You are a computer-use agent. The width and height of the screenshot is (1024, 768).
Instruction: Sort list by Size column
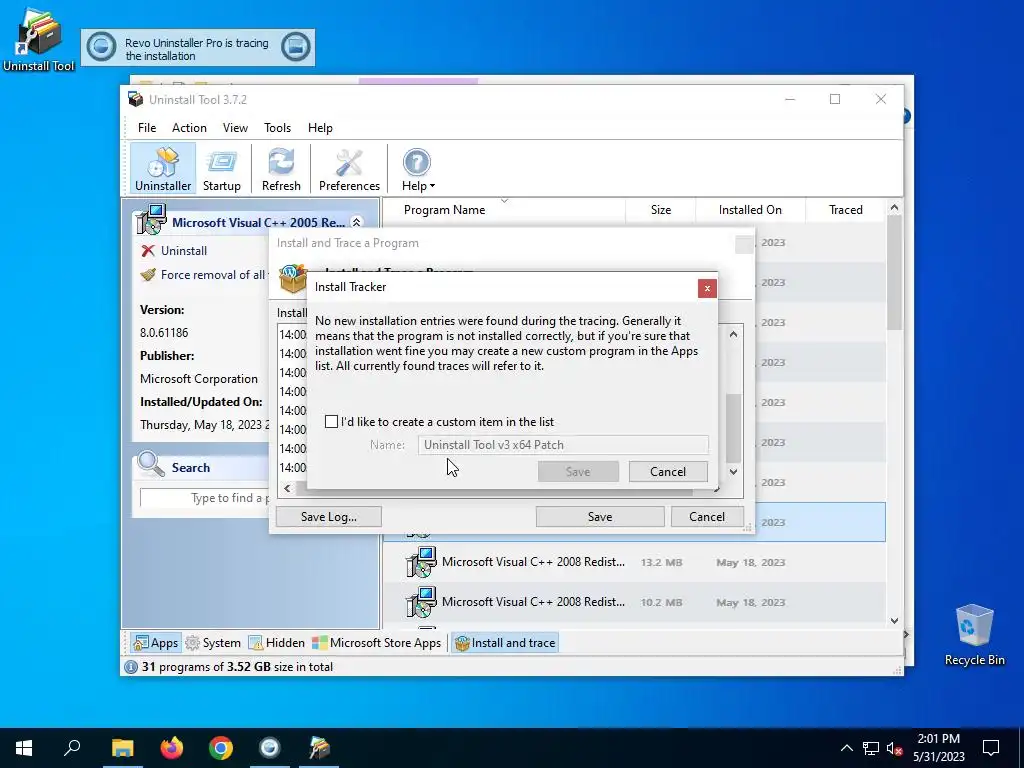tap(661, 210)
